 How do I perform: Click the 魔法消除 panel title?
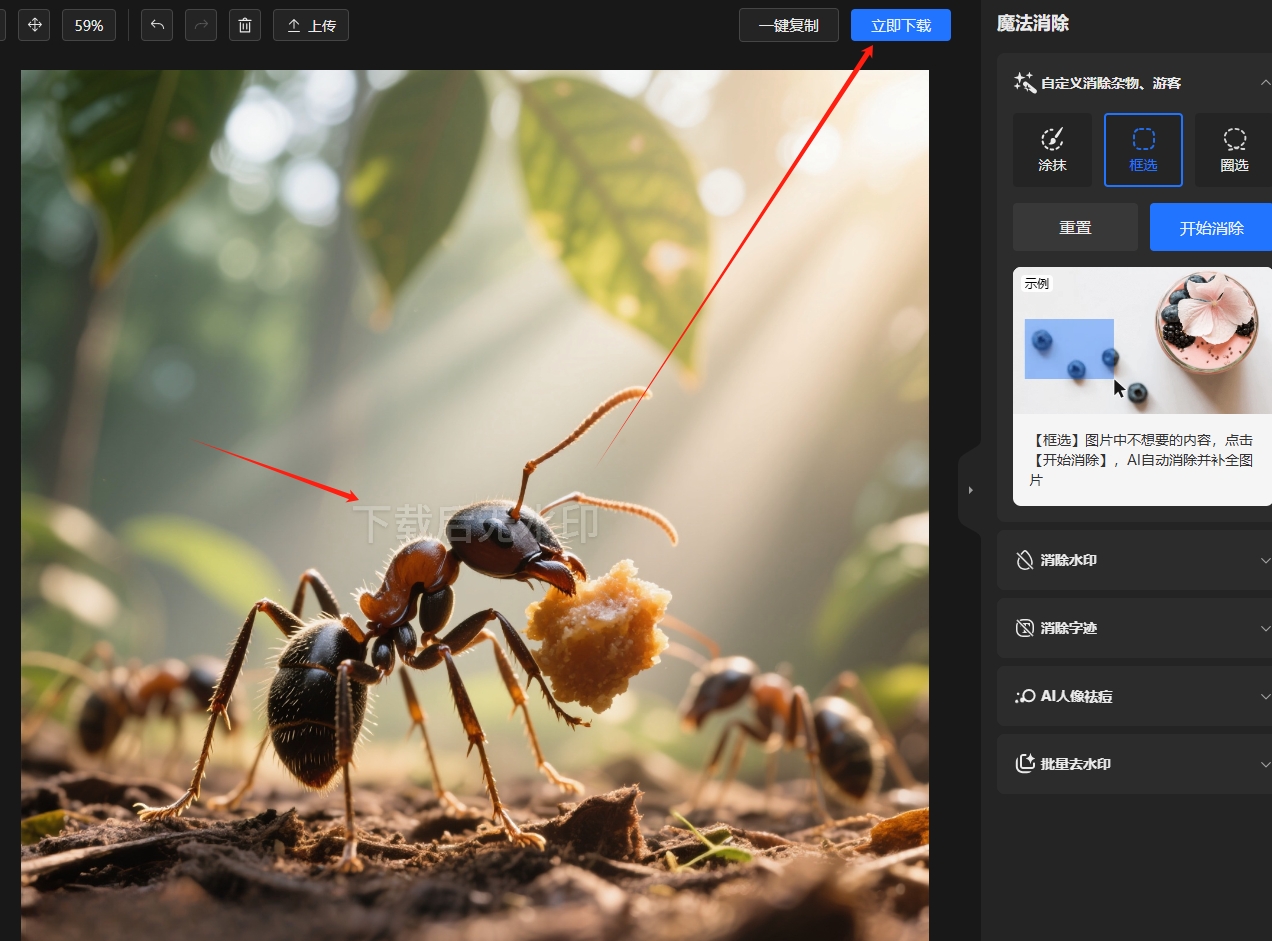1033,23
